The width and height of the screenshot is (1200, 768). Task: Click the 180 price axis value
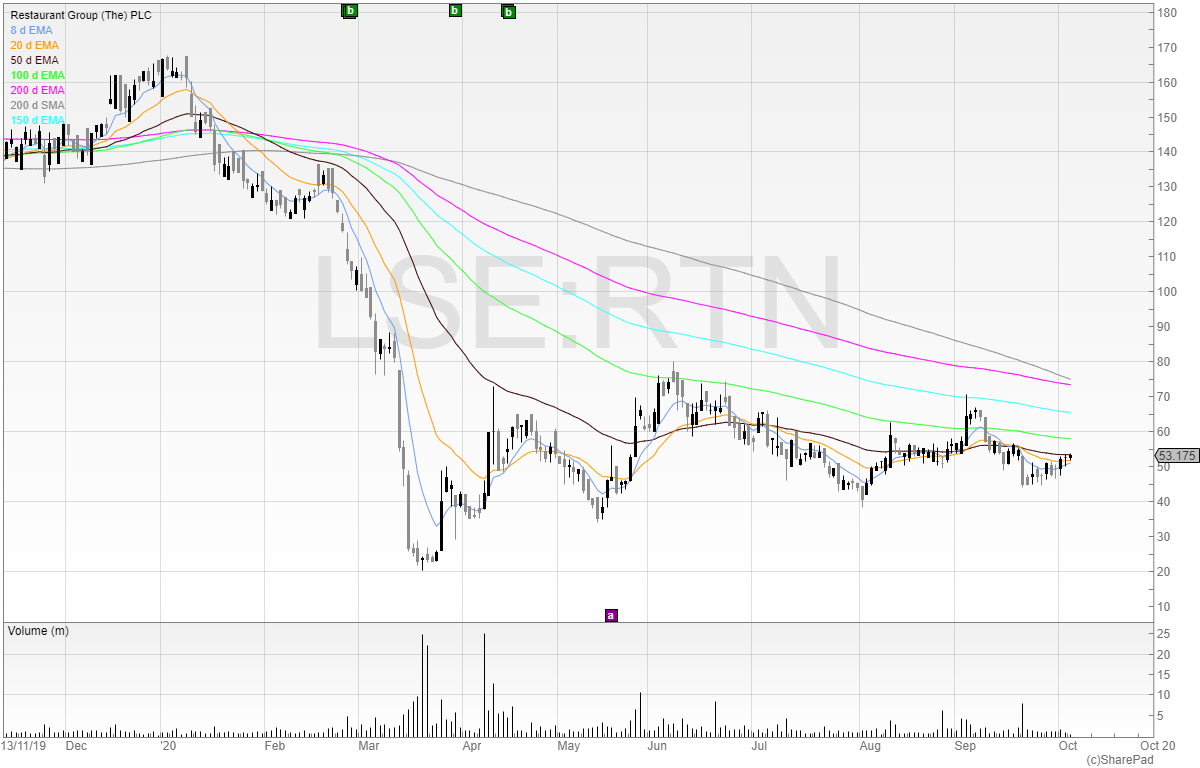1167,12
